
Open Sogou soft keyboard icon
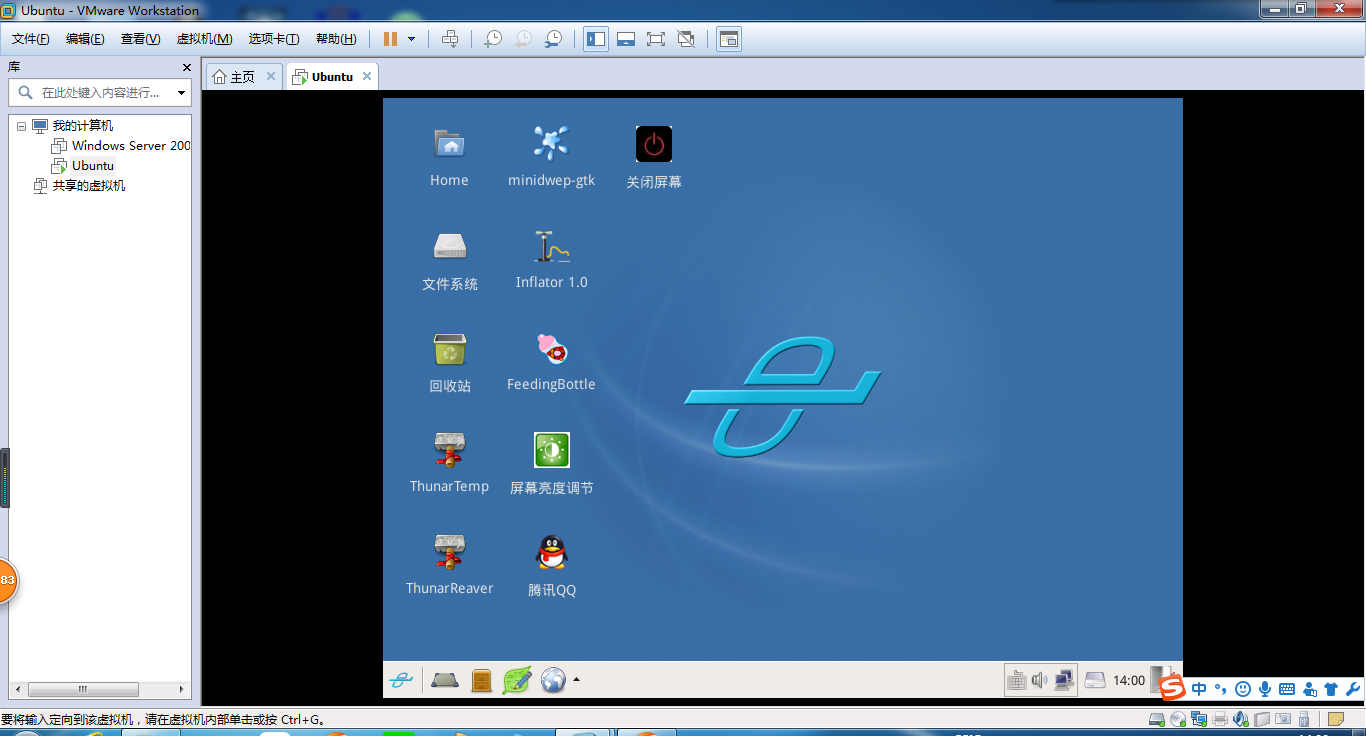[1287, 689]
